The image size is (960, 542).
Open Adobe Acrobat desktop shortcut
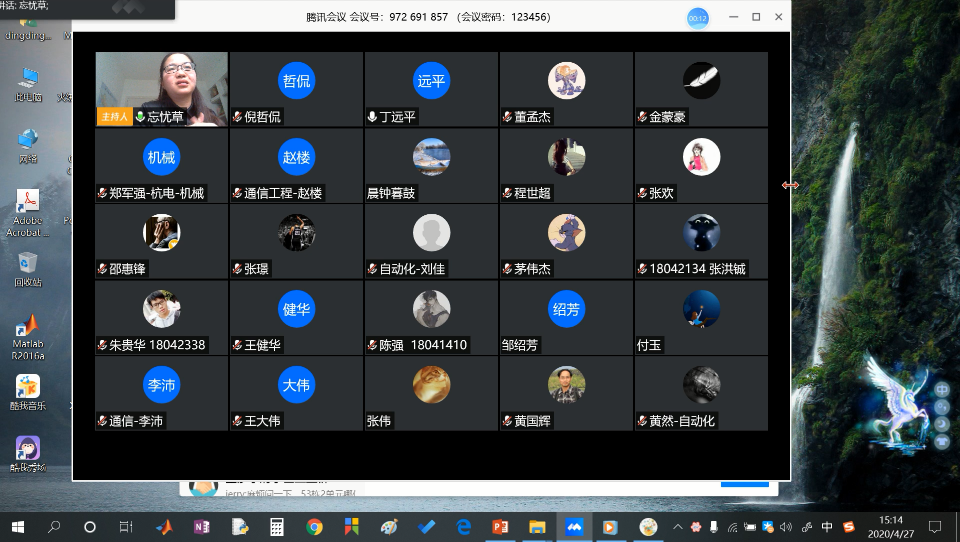tap(28, 213)
